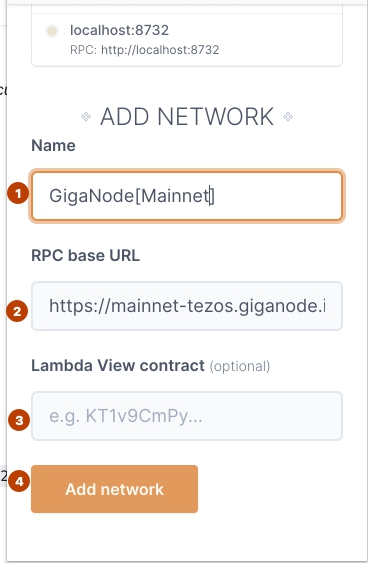Click the network list strip above localhost entry
This screenshot has width=368, height=563.
(187, 9)
